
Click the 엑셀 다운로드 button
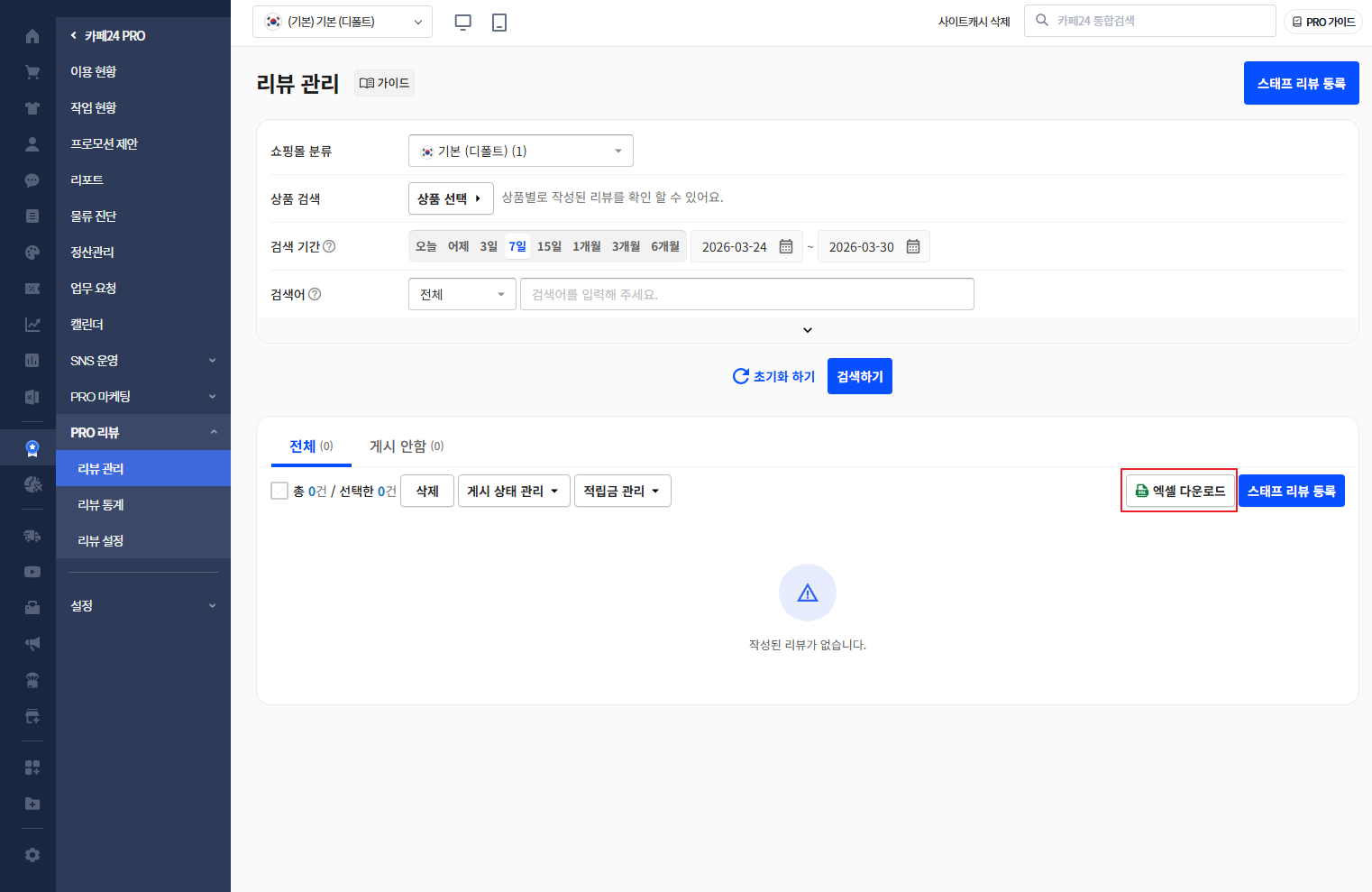(x=1180, y=491)
